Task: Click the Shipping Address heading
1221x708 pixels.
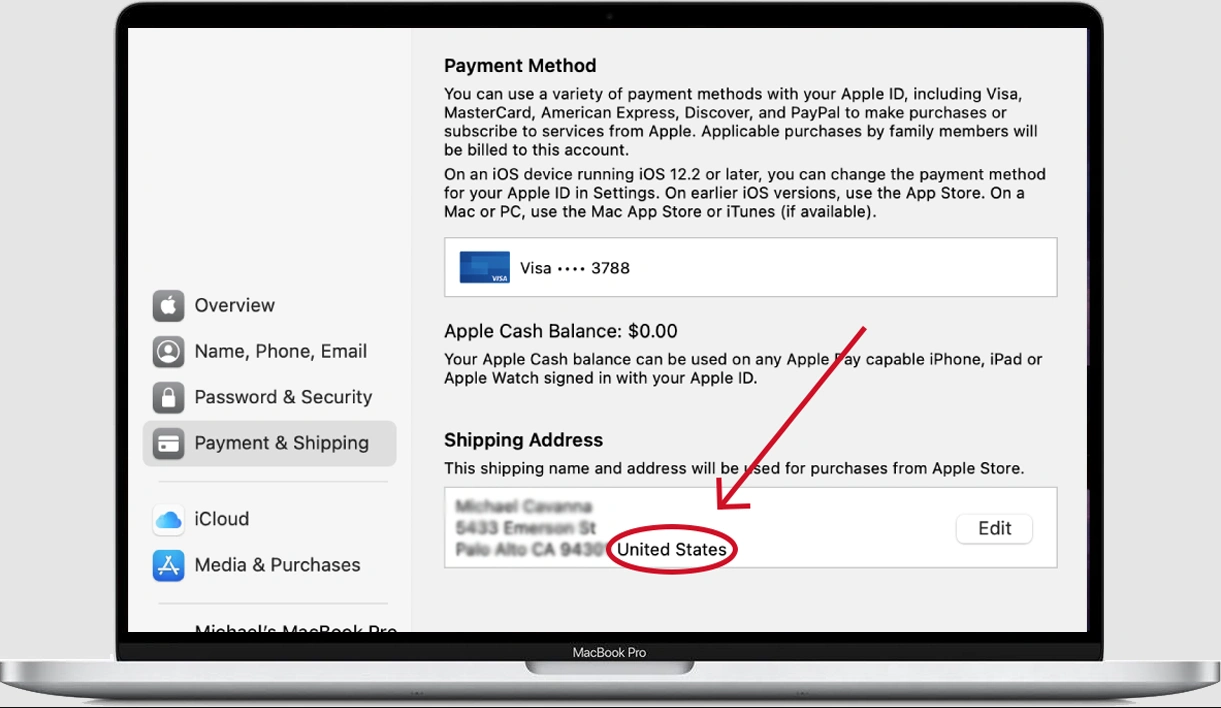Action: (523, 440)
